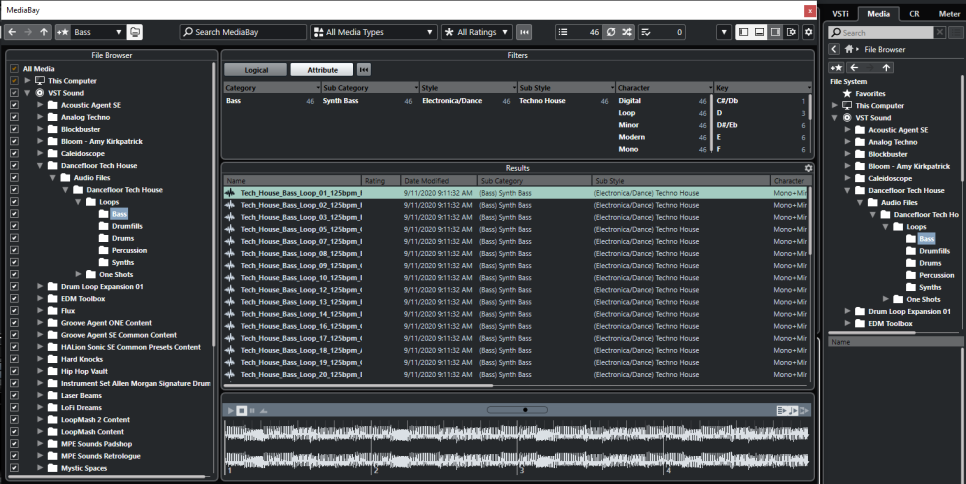Screen dimensions: 966x484
Task: Stop the previewer playback
Action: pos(242,410)
